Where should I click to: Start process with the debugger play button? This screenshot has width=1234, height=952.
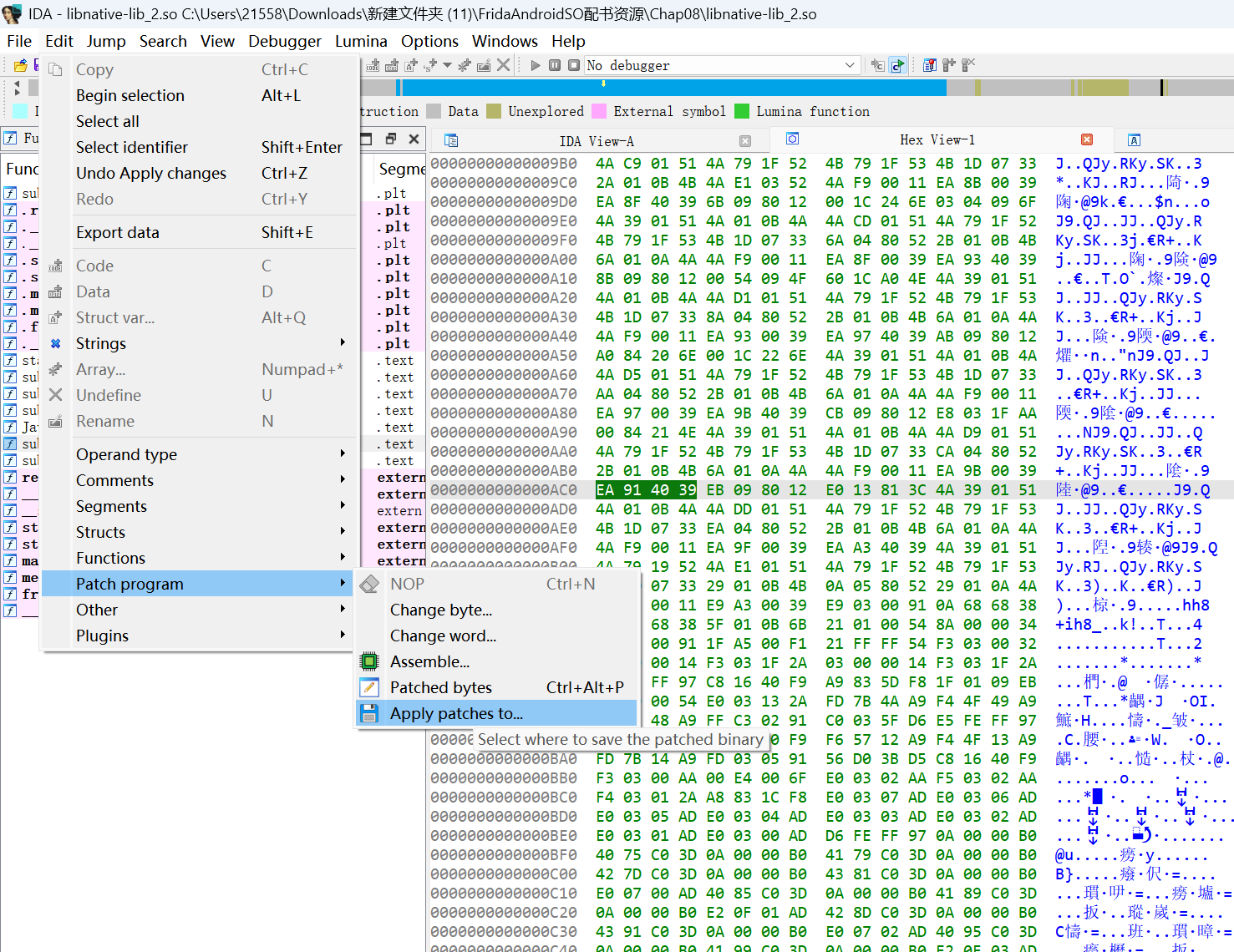coord(536,65)
